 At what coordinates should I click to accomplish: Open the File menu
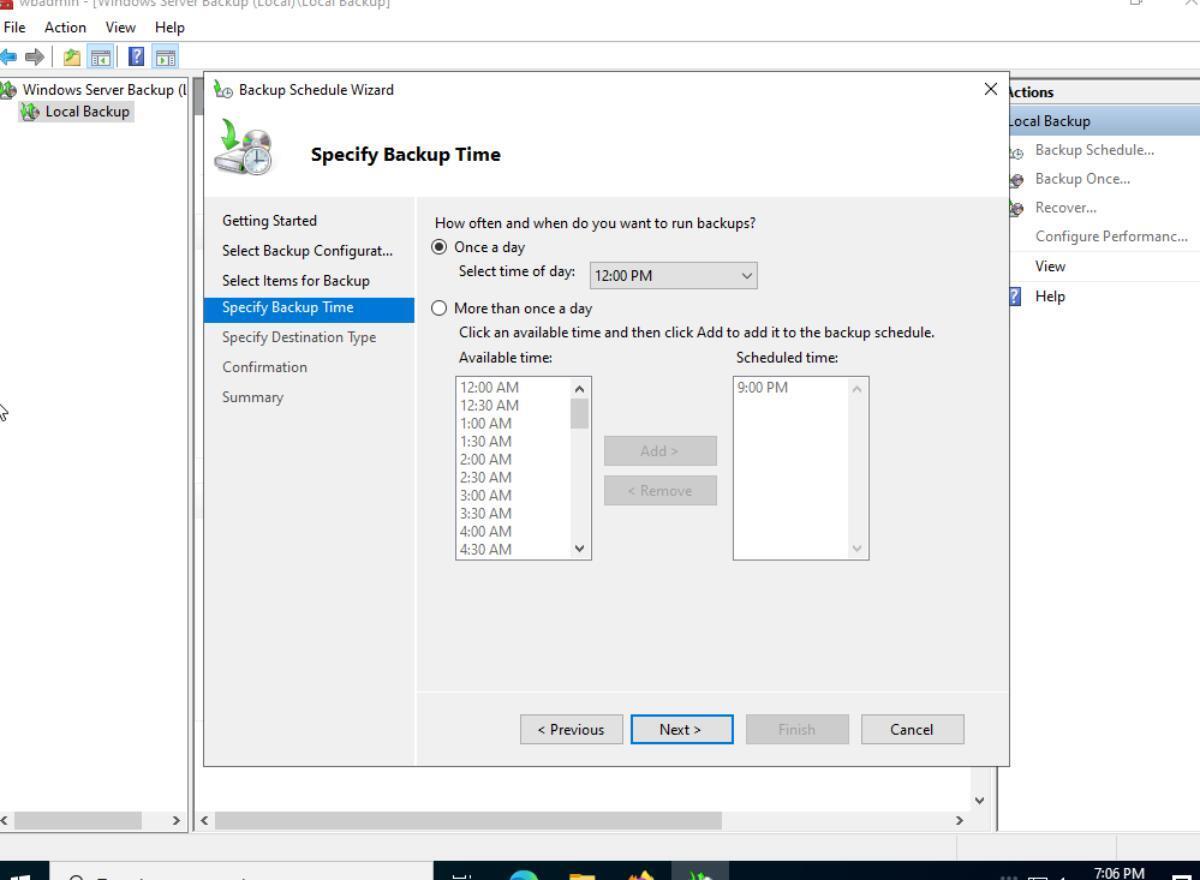[16, 27]
